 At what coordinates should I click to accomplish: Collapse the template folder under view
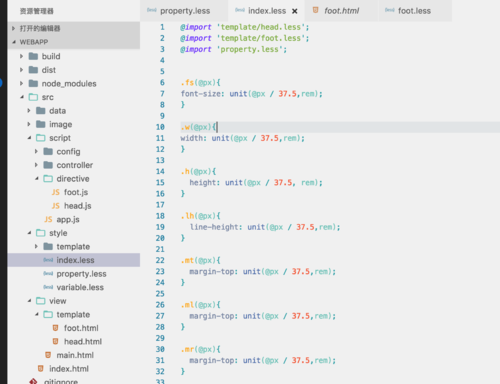tap(36, 314)
